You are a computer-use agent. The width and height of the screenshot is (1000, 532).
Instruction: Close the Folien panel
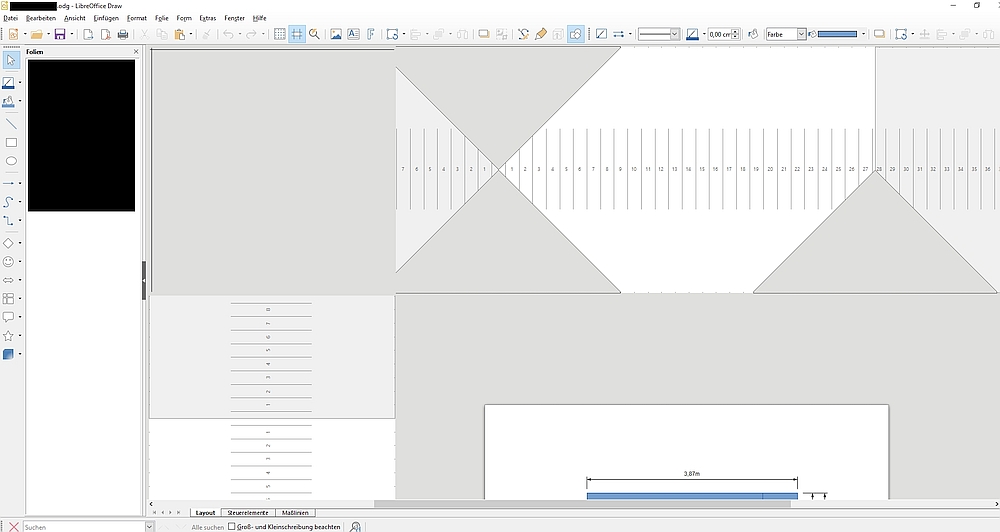click(136, 52)
